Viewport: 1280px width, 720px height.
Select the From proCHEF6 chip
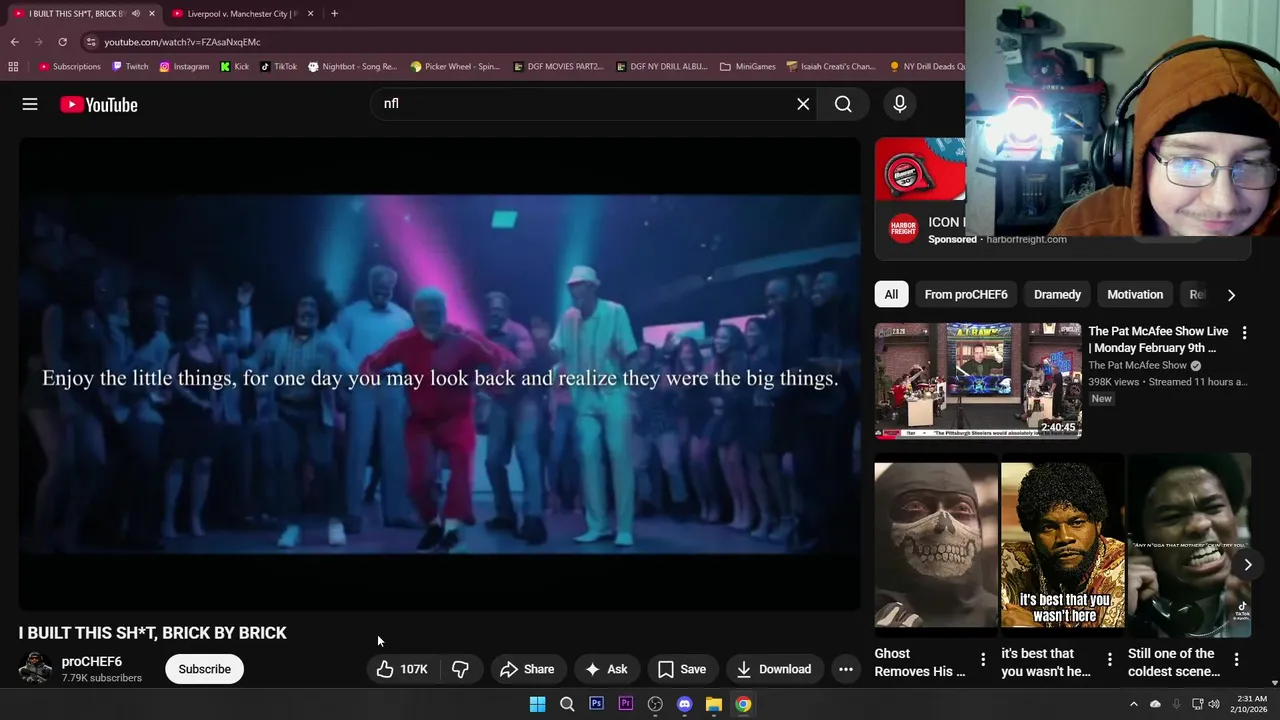[x=966, y=294]
